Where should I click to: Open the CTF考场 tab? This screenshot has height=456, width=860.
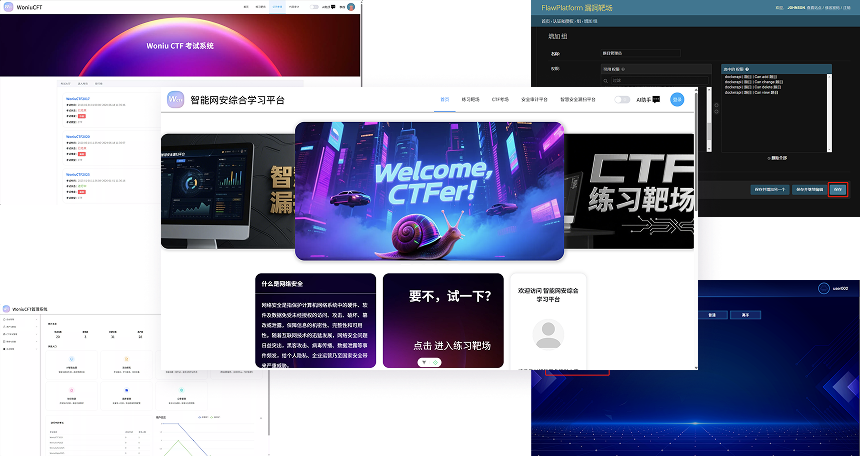point(500,100)
